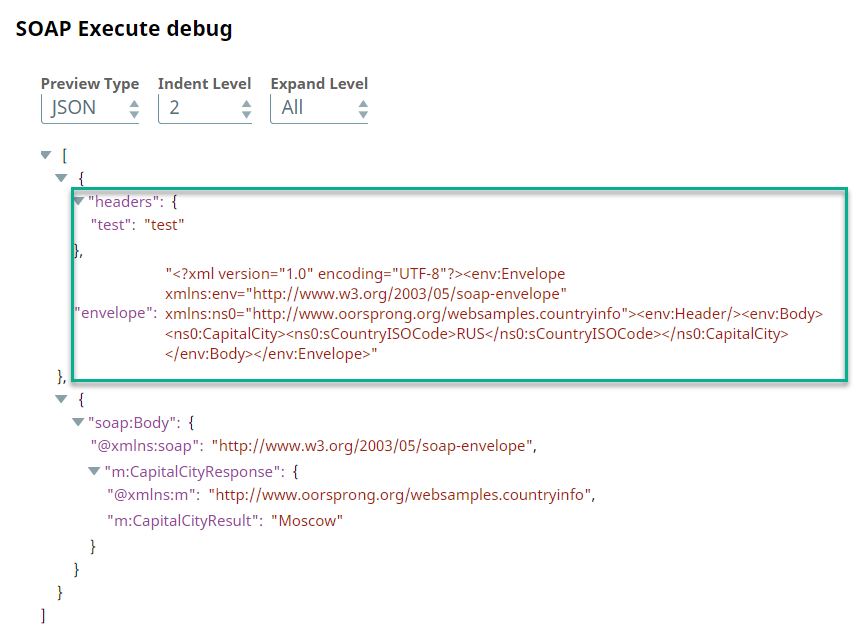Click the "Moscow" result value
Viewport: 867px width, 634px height.
[x=310, y=520]
